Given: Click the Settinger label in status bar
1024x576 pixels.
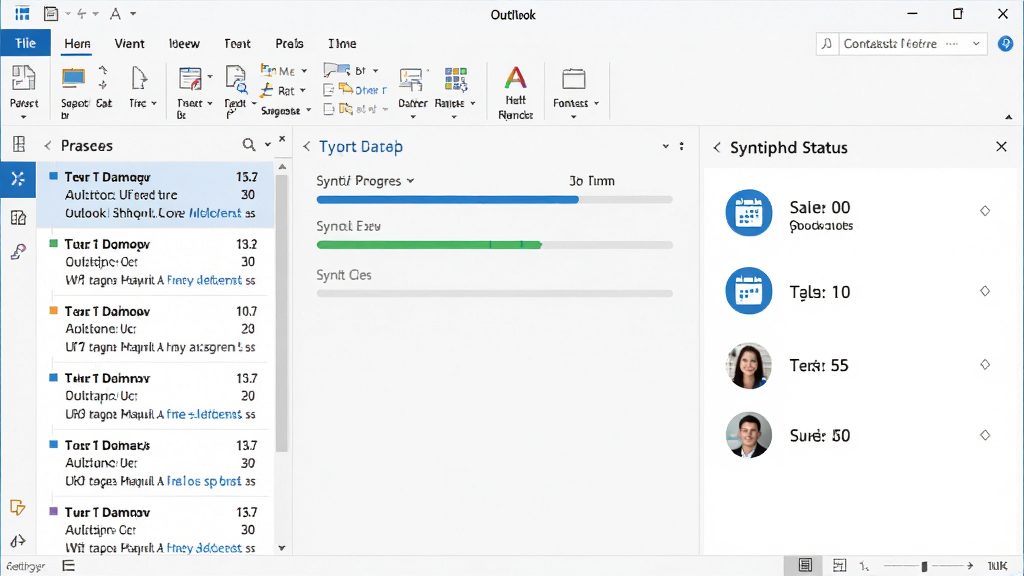Looking at the screenshot, I should coord(26,566).
